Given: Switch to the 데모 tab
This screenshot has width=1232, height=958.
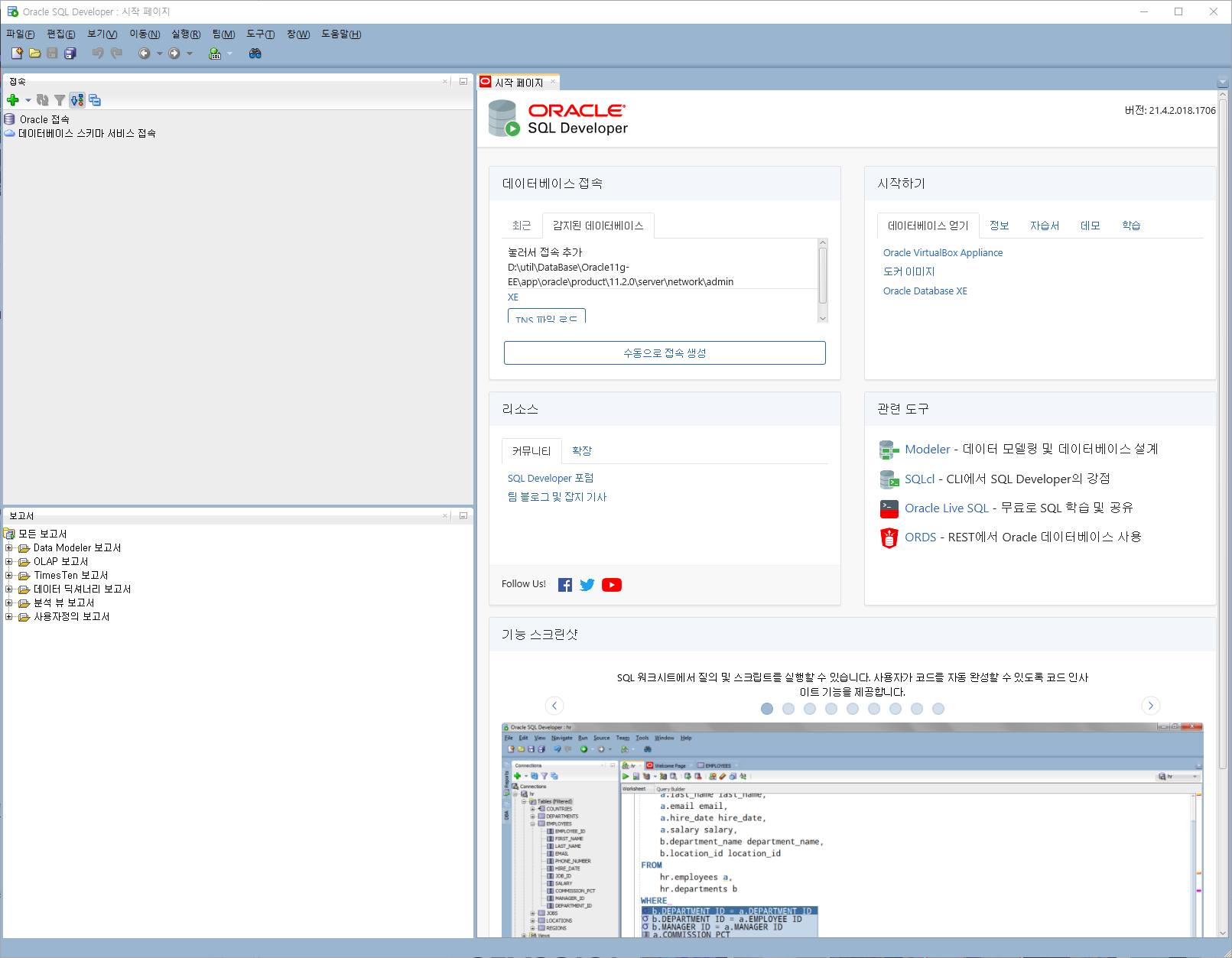Looking at the screenshot, I should click(1091, 226).
